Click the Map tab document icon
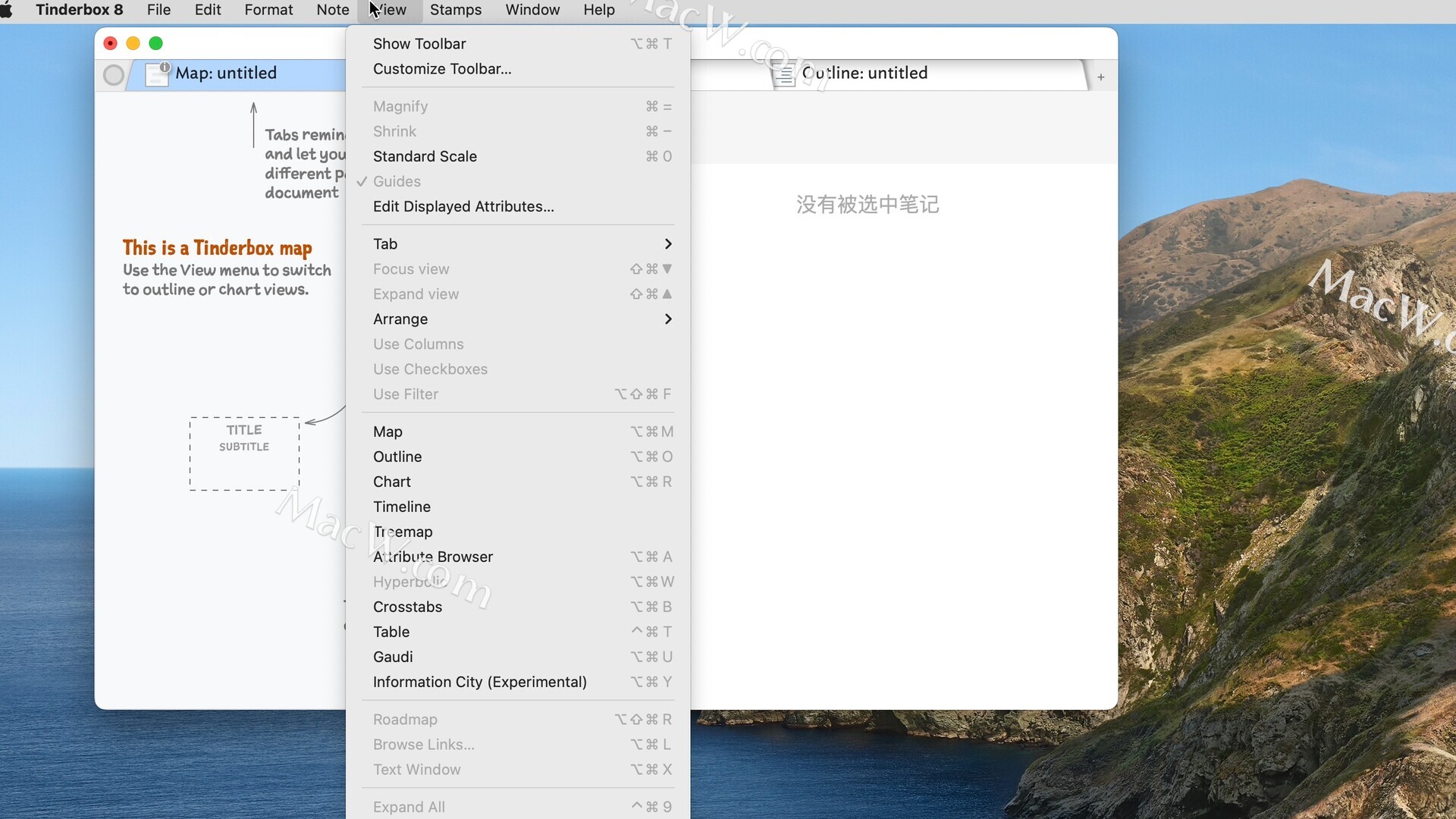The image size is (1456, 819). [157, 74]
